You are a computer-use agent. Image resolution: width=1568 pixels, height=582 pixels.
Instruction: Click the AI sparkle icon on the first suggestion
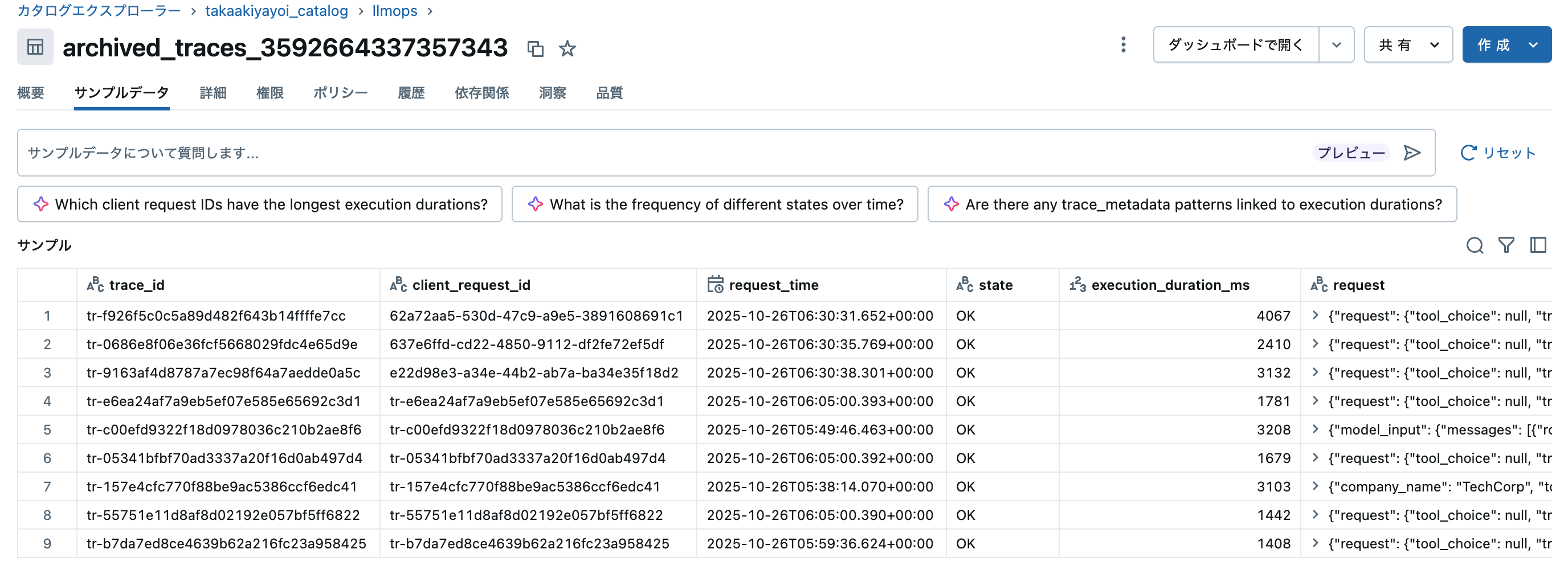pyautogui.click(x=41, y=204)
